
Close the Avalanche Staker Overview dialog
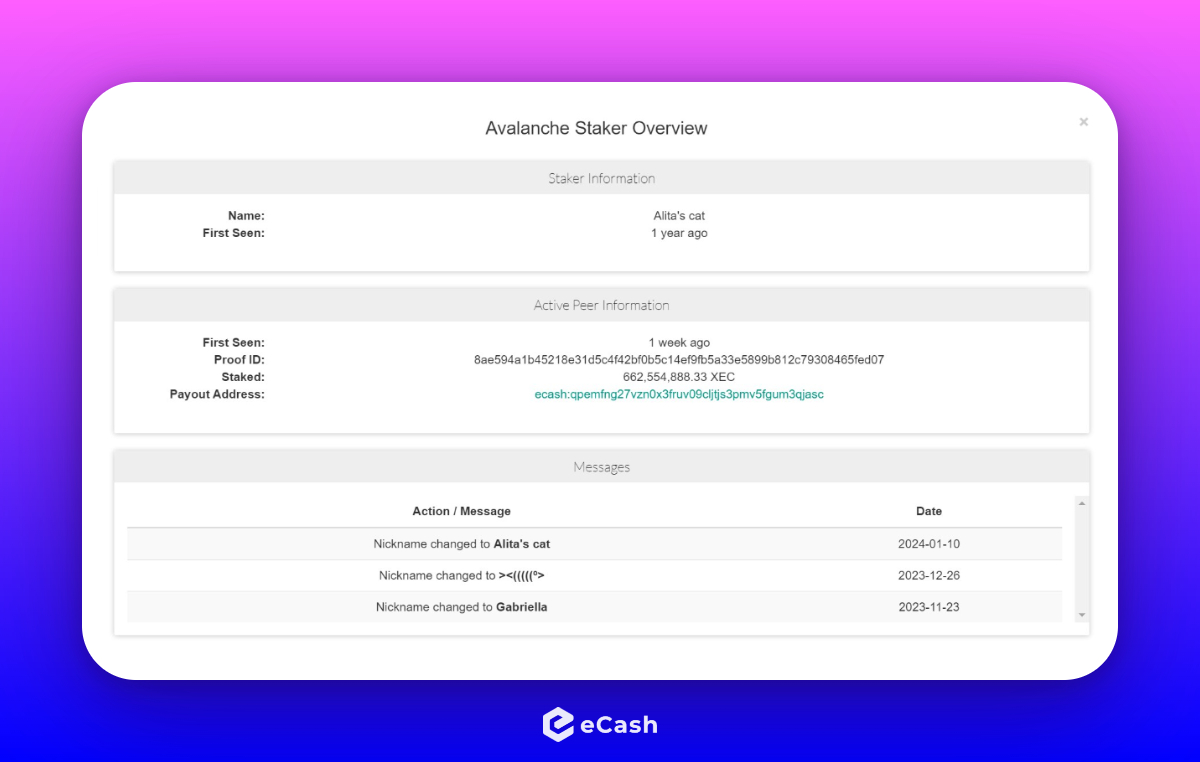[1083, 122]
